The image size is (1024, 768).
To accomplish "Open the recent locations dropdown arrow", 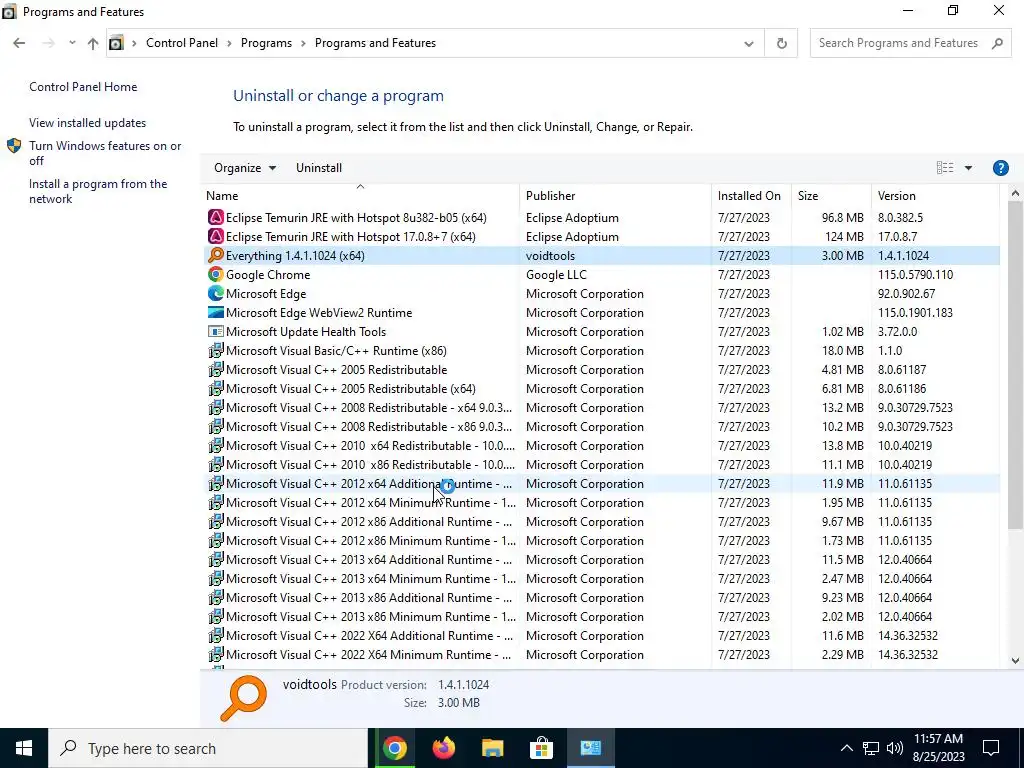I will [72, 43].
